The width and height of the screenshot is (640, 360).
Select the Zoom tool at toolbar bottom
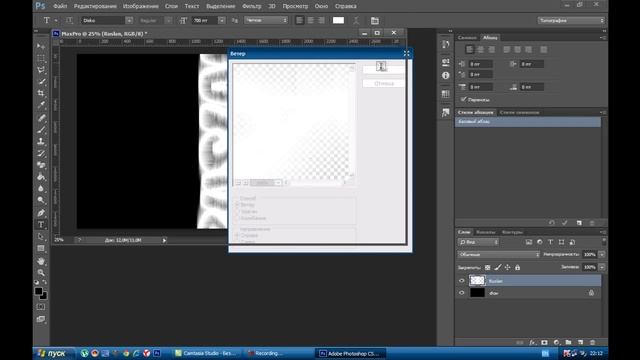click(x=41, y=272)
